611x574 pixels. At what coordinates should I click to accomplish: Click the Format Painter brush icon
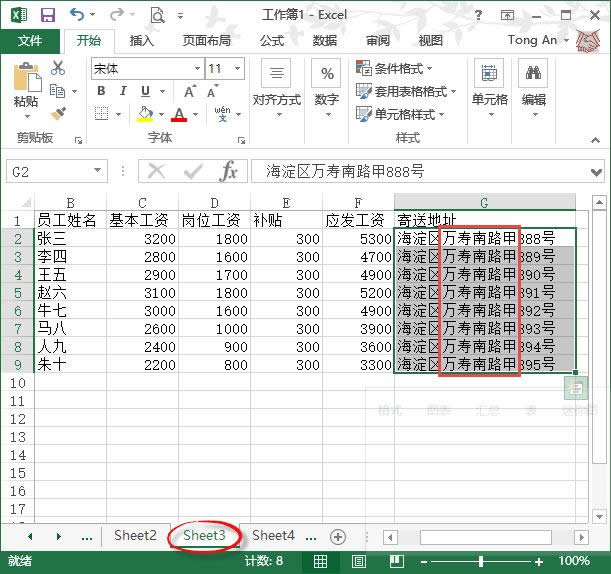pos(58,113)
